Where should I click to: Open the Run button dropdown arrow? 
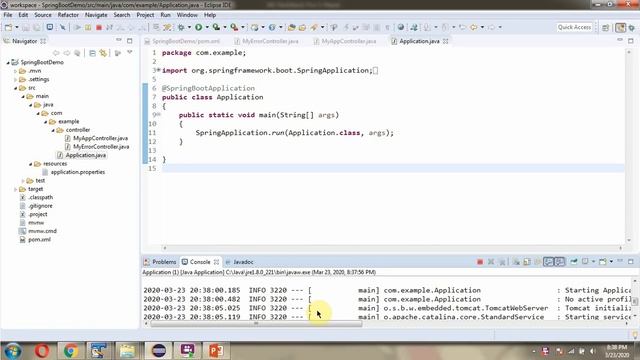(207, 27)
